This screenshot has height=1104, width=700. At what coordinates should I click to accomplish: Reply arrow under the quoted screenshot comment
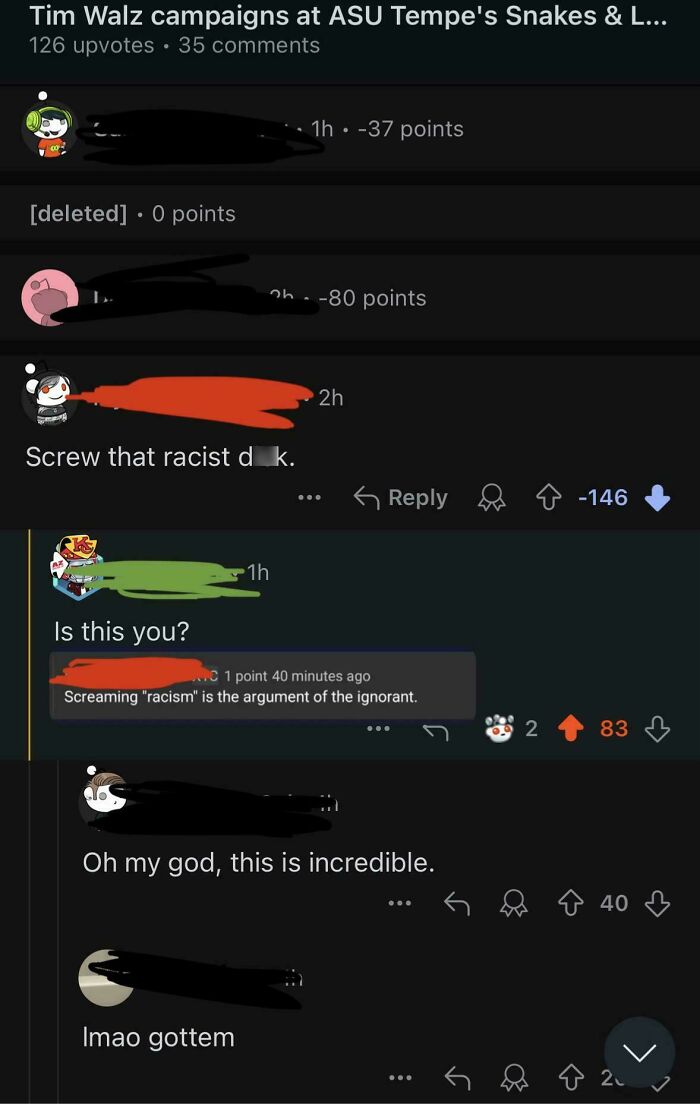[435, 732]
